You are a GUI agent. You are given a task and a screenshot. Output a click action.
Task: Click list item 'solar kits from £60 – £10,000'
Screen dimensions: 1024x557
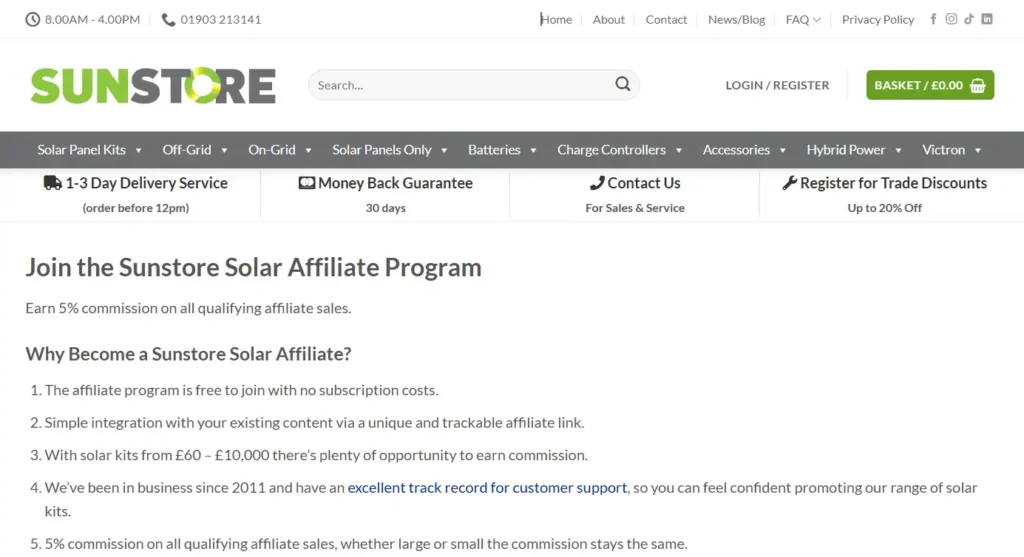click(316, 455)
